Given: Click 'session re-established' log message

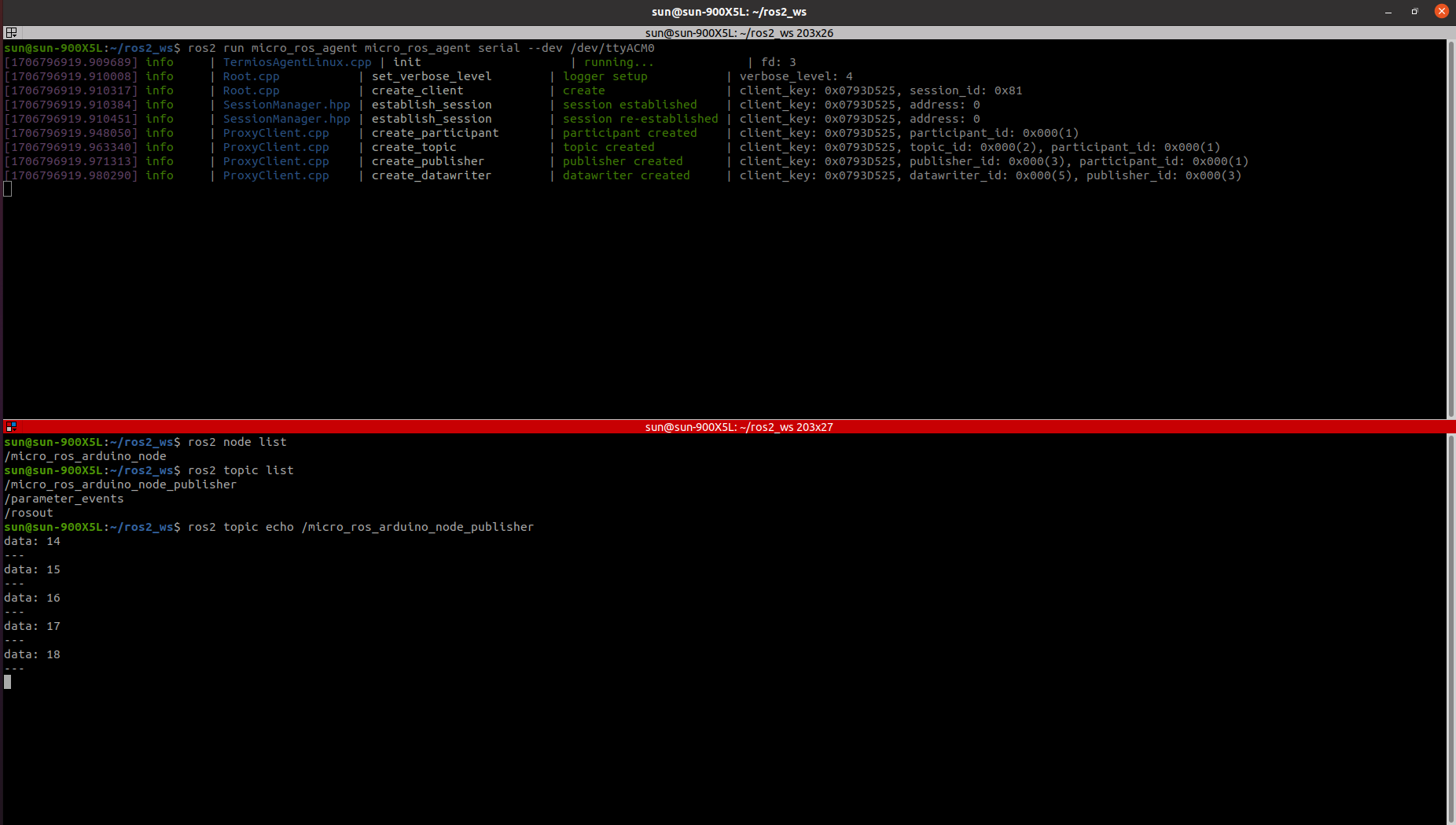Looking at the screenshot, I should coord(640,119).
